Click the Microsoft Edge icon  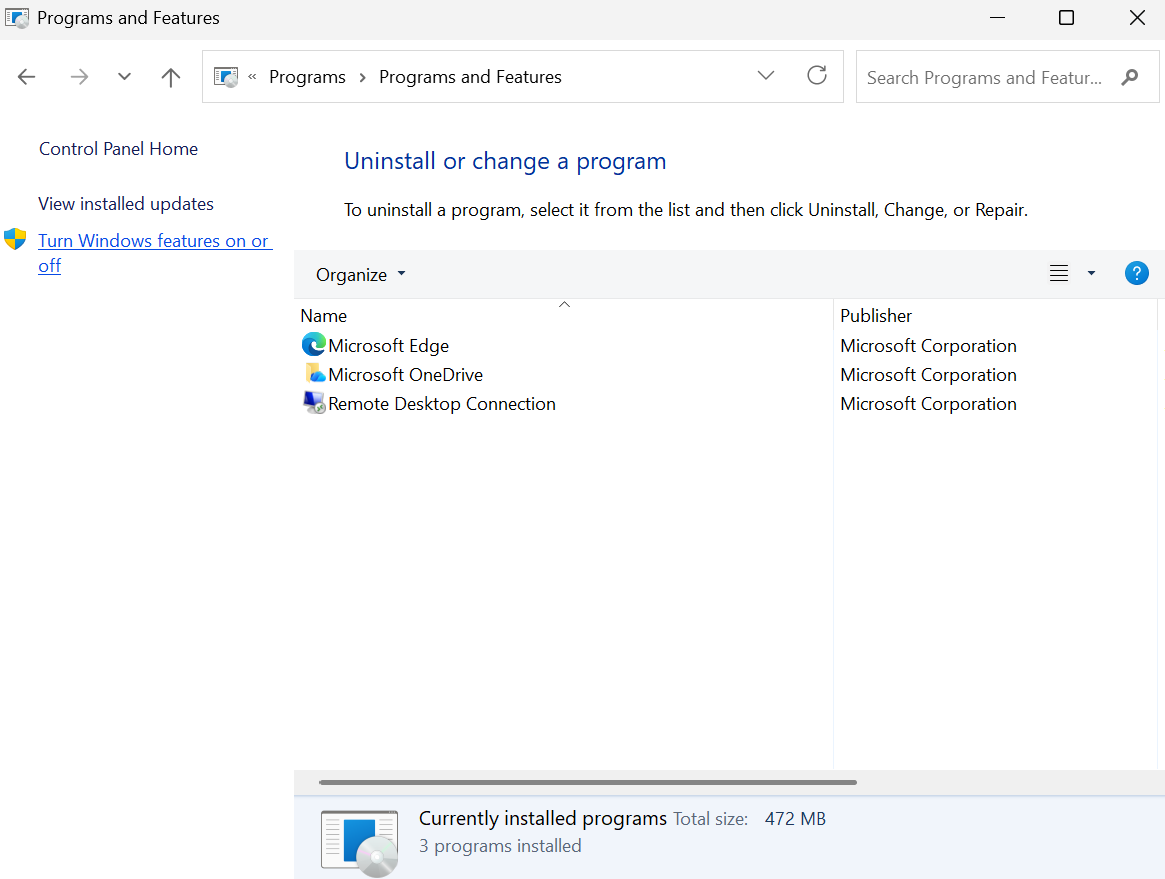[x=314, y=344]
